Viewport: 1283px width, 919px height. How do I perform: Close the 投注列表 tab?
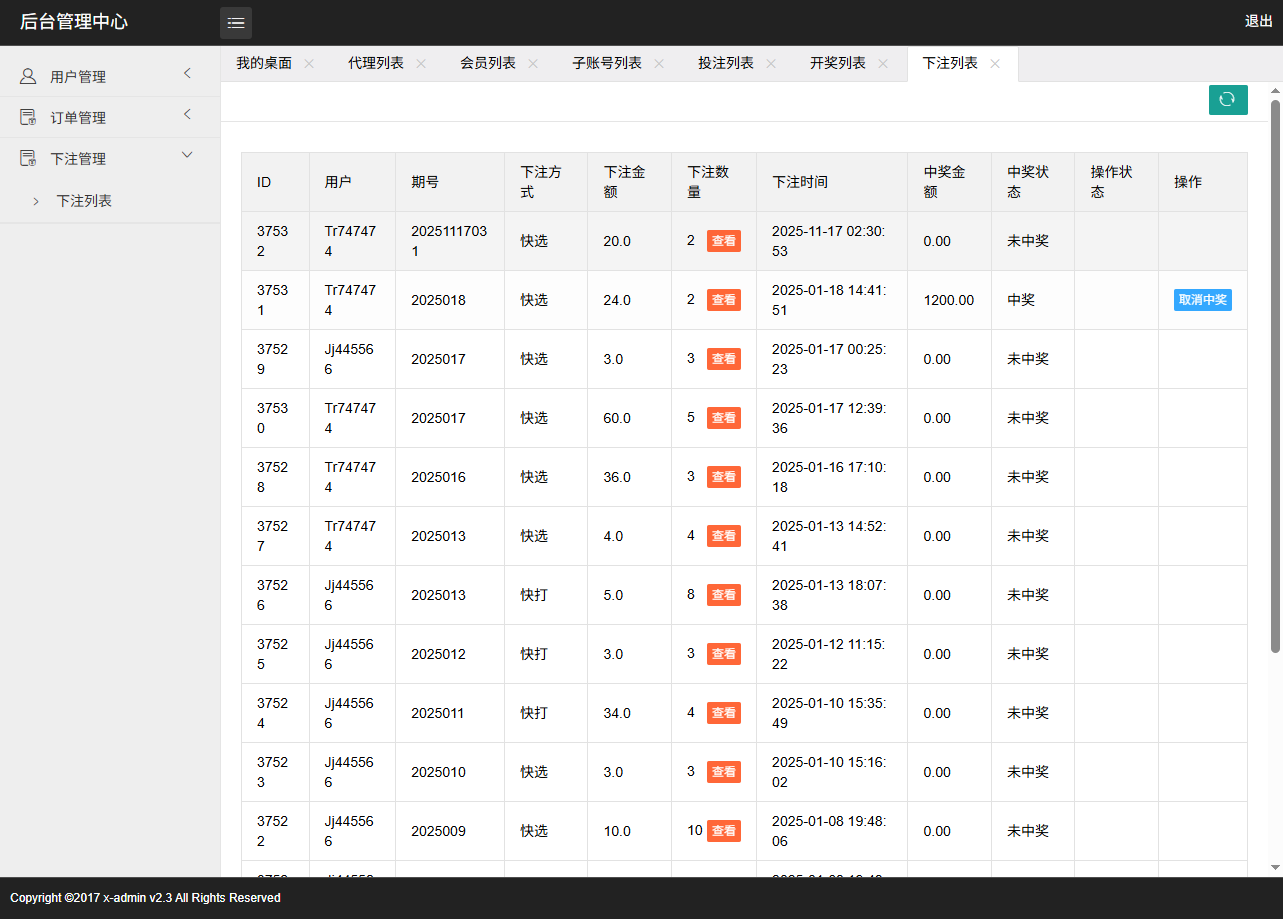coord(770,62)
